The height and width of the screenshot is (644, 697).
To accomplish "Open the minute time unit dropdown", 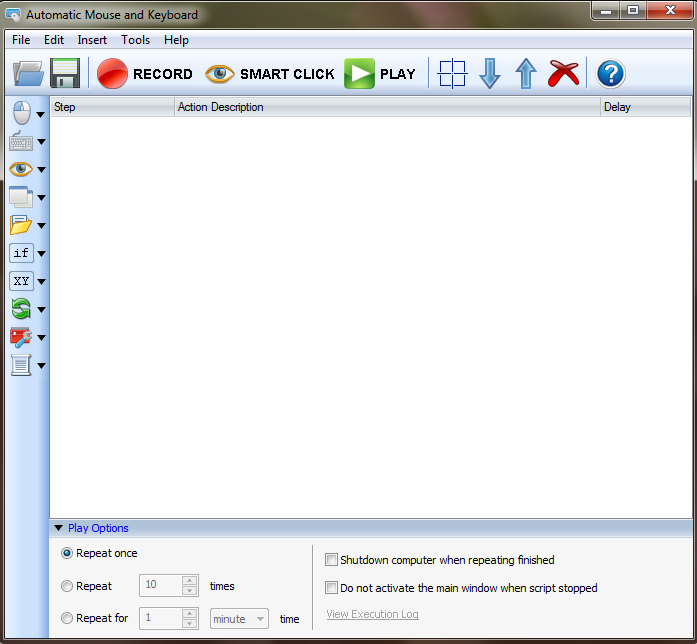I will [x=239, y=619].
